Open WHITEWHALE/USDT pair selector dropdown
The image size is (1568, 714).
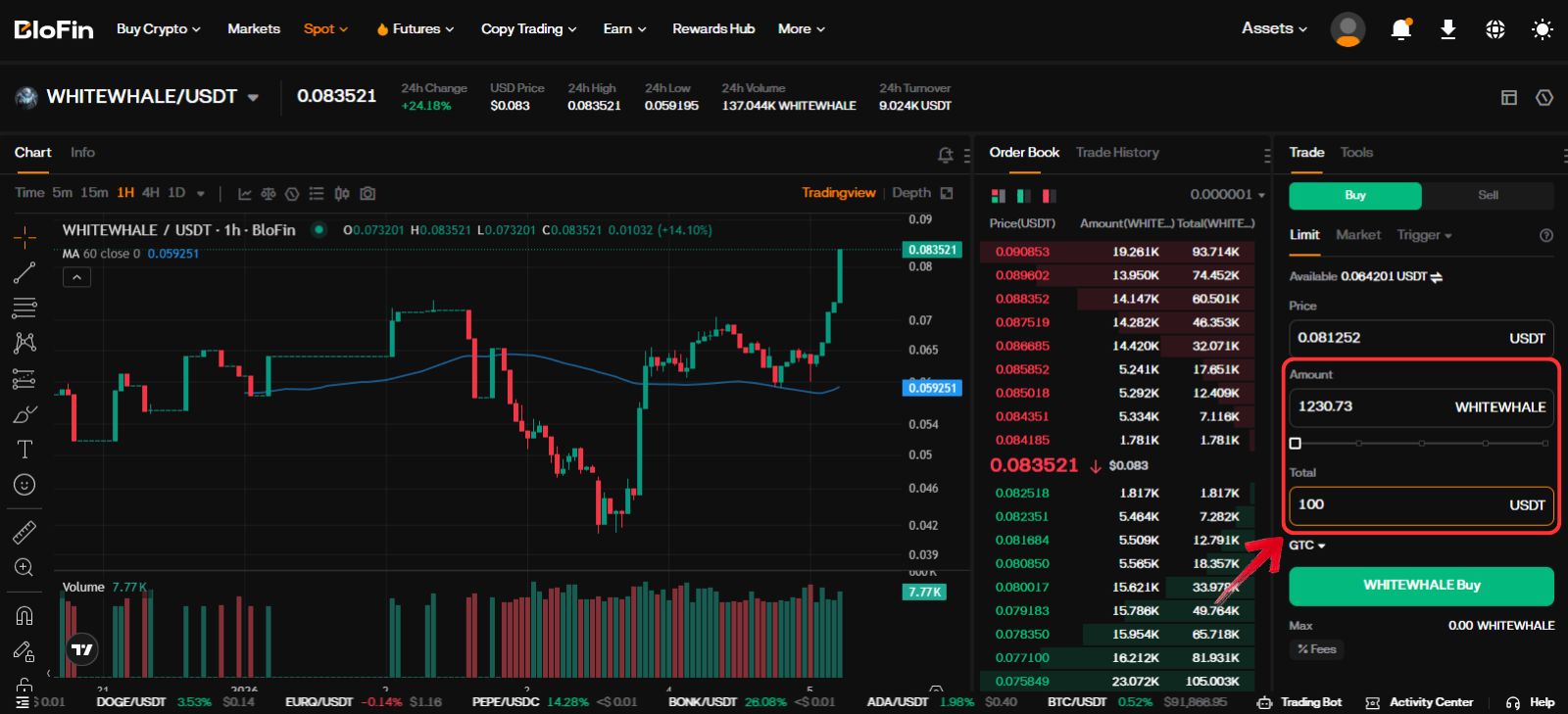tap(253, 97)
